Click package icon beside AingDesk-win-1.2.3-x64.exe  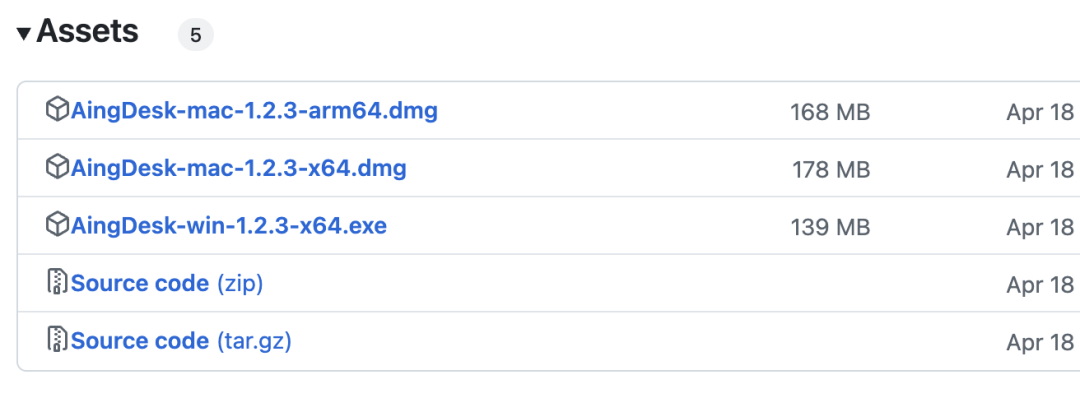57,224
